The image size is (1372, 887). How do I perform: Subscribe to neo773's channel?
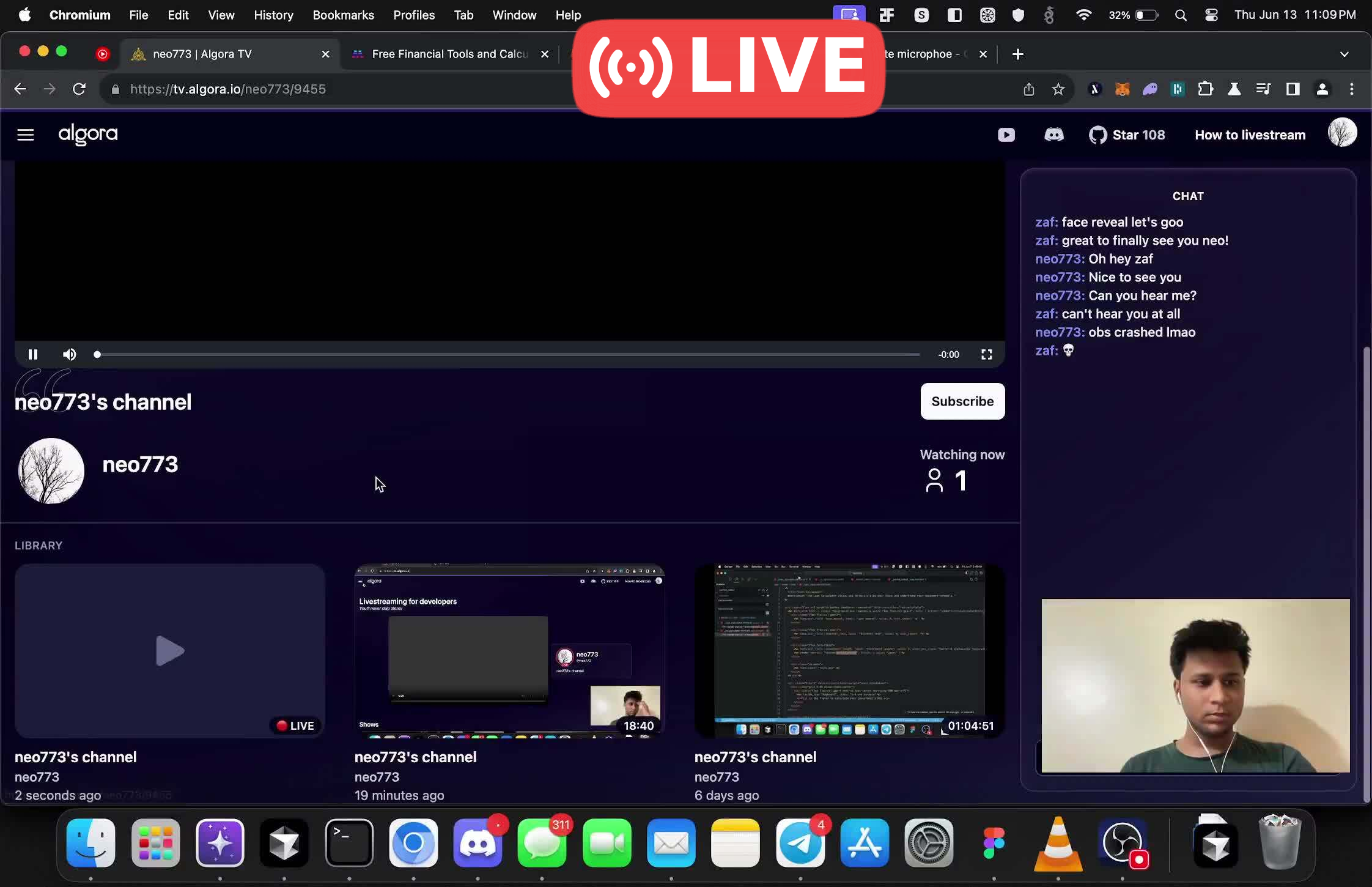coord(962,401)
